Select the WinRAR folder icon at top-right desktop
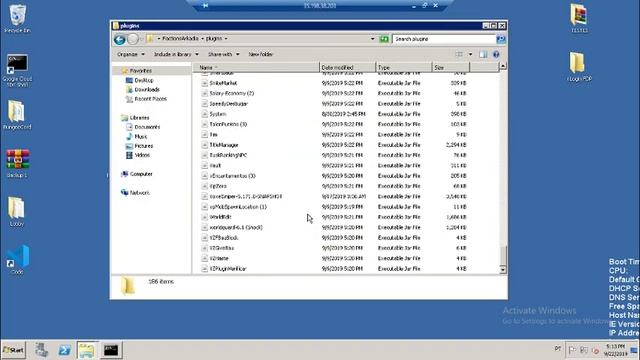640x360 pixels. (579, 18)
